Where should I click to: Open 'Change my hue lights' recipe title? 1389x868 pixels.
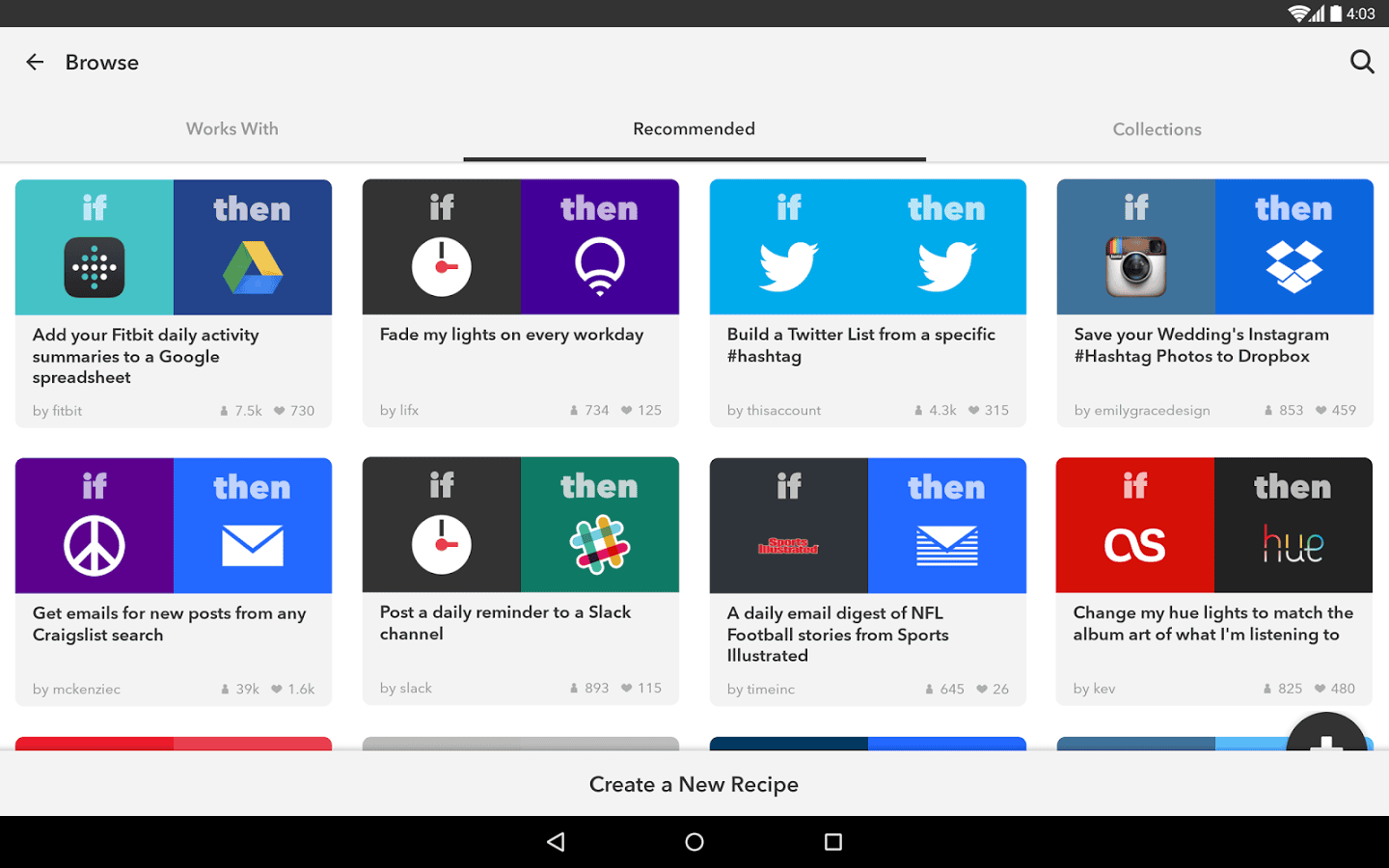[1213, 623]
